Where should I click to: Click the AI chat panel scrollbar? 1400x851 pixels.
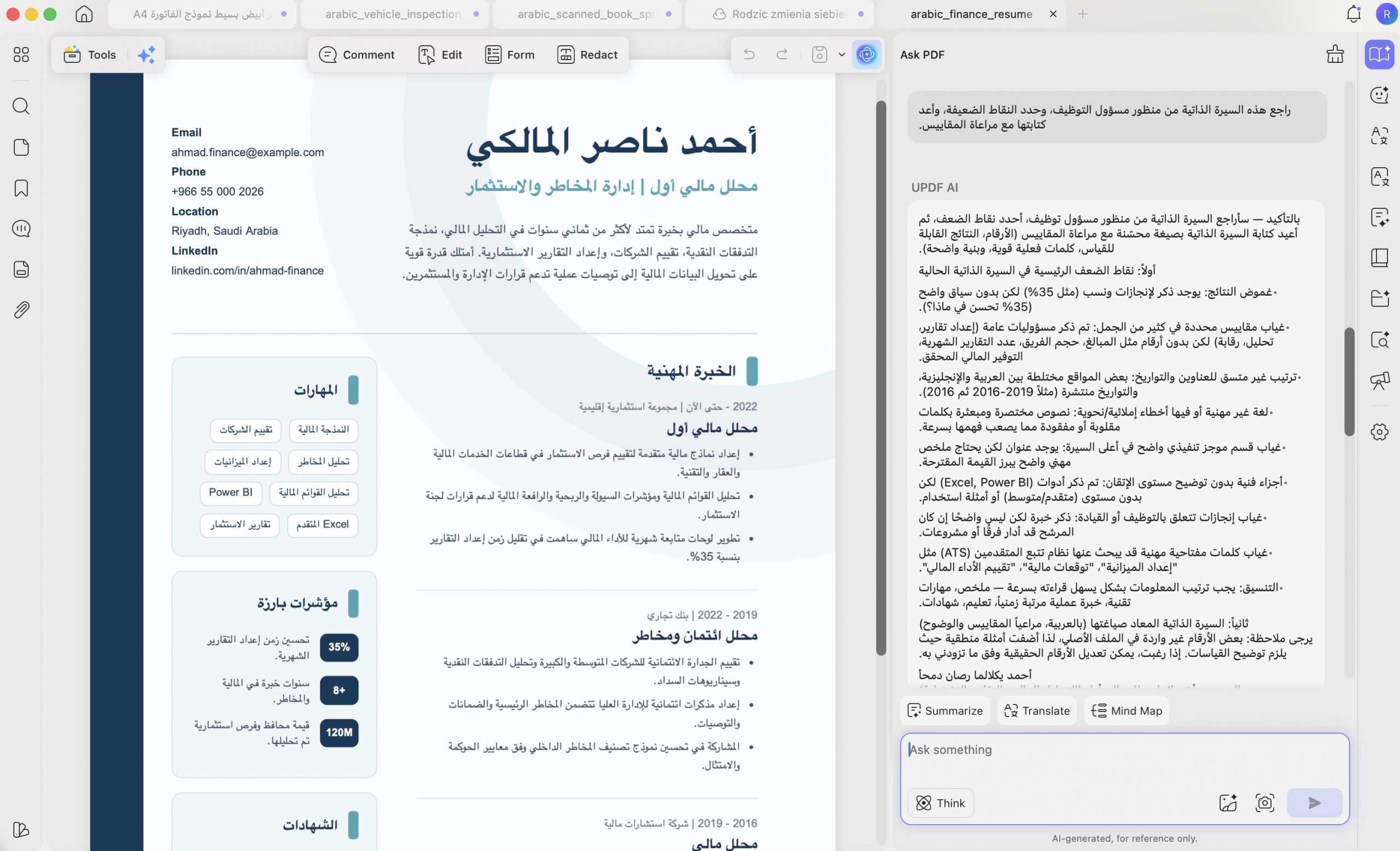1350,382
